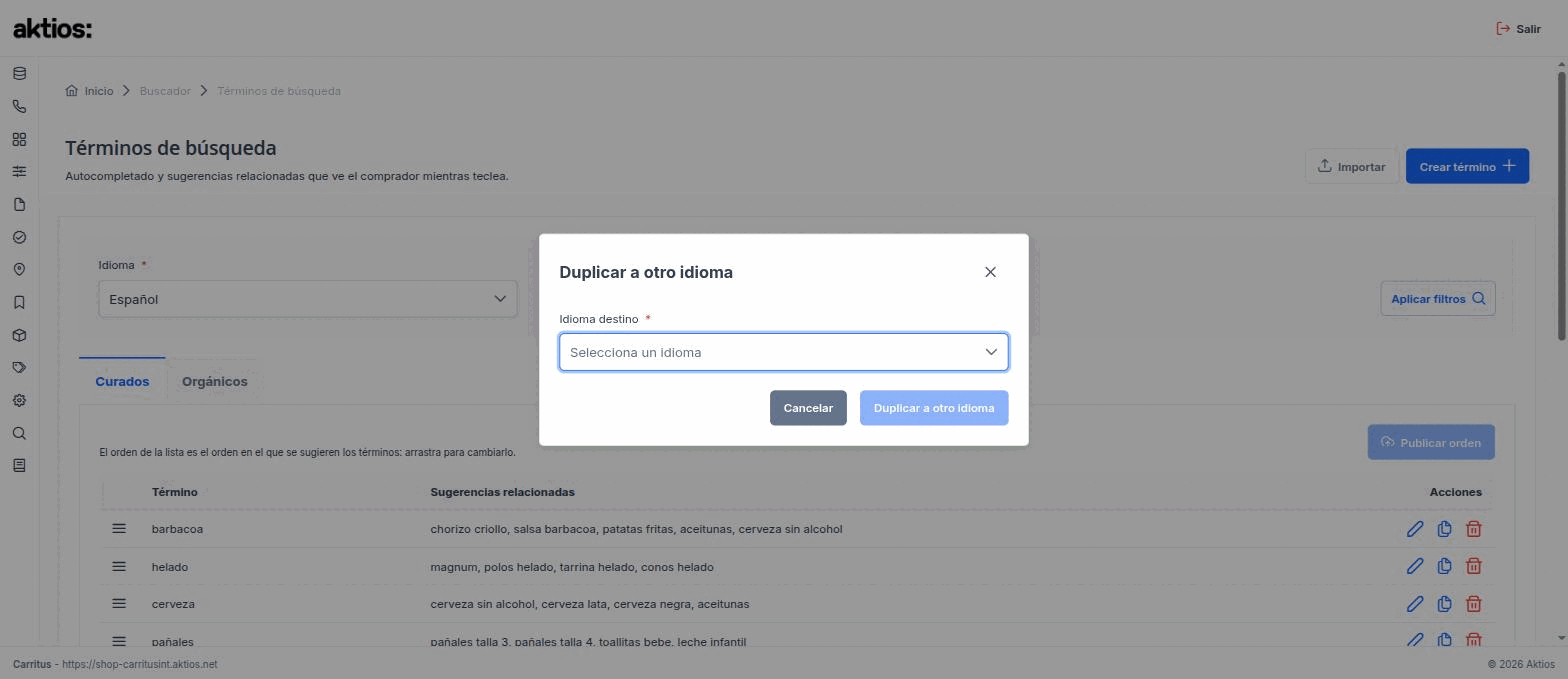Grab the drag handle of barbacoa row

pos(119,528)
